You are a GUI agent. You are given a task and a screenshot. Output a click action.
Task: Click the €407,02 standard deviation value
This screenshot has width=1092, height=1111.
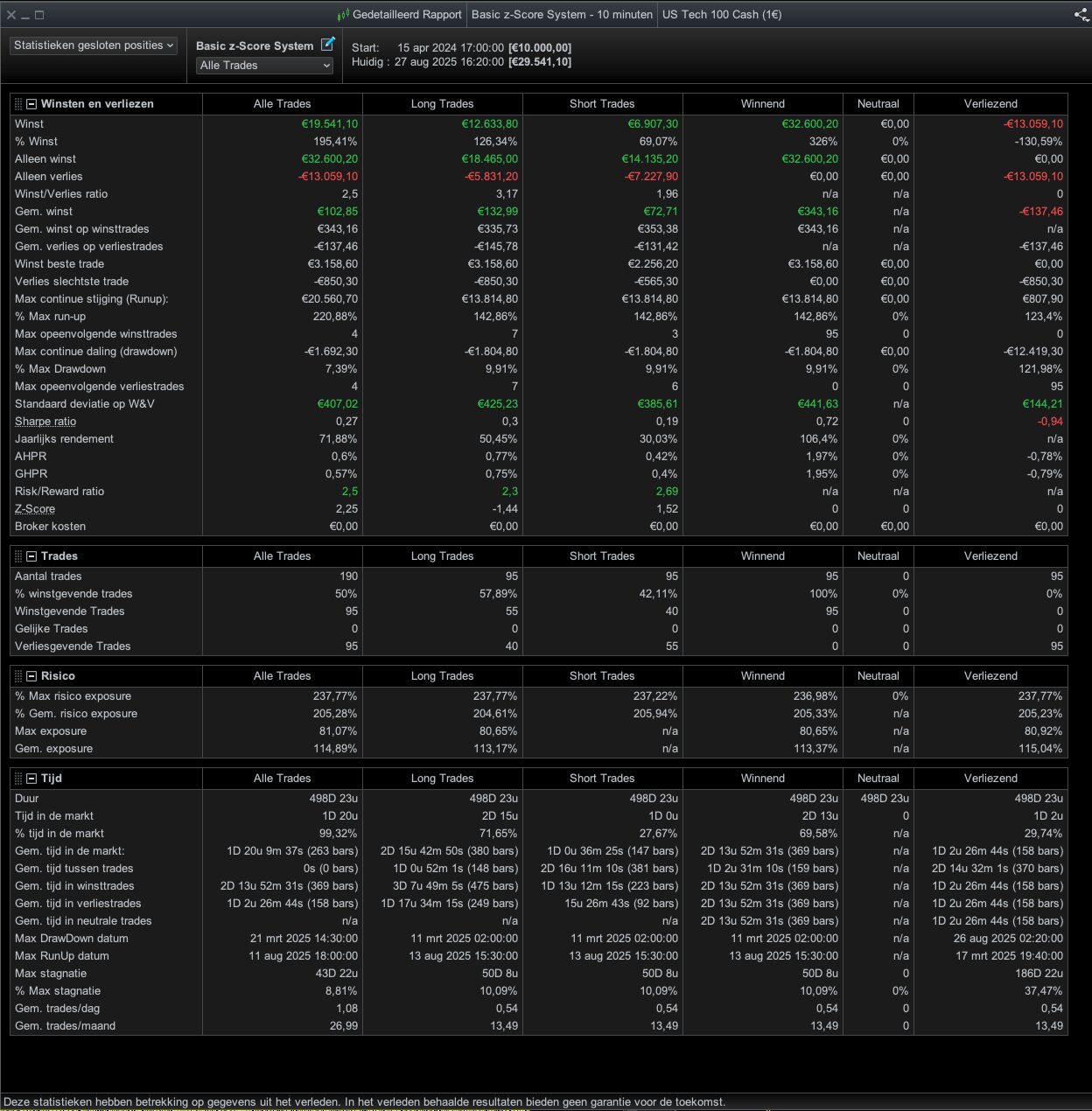(x=337, y=404)
